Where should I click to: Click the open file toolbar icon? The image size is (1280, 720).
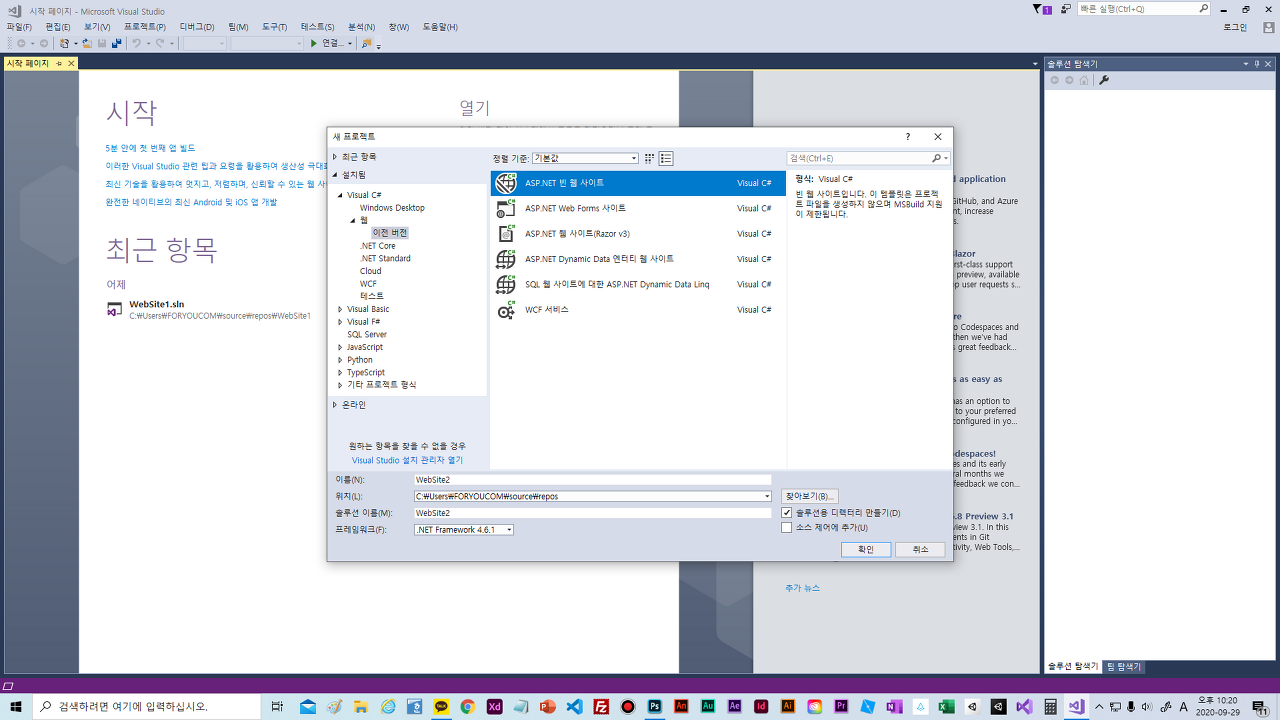tap(87, 43)
